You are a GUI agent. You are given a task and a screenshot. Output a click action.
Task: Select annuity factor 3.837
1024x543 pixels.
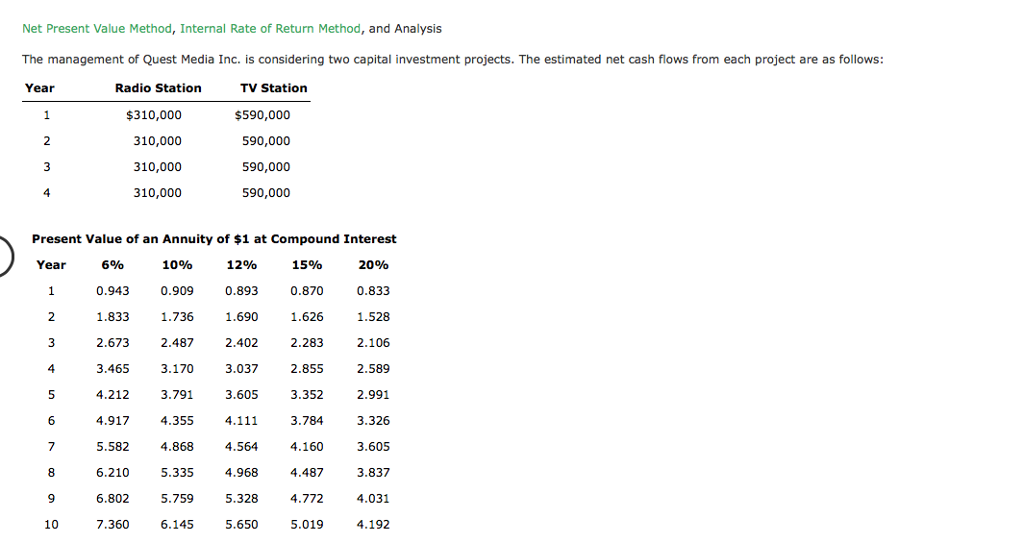(x=373, y=472)
